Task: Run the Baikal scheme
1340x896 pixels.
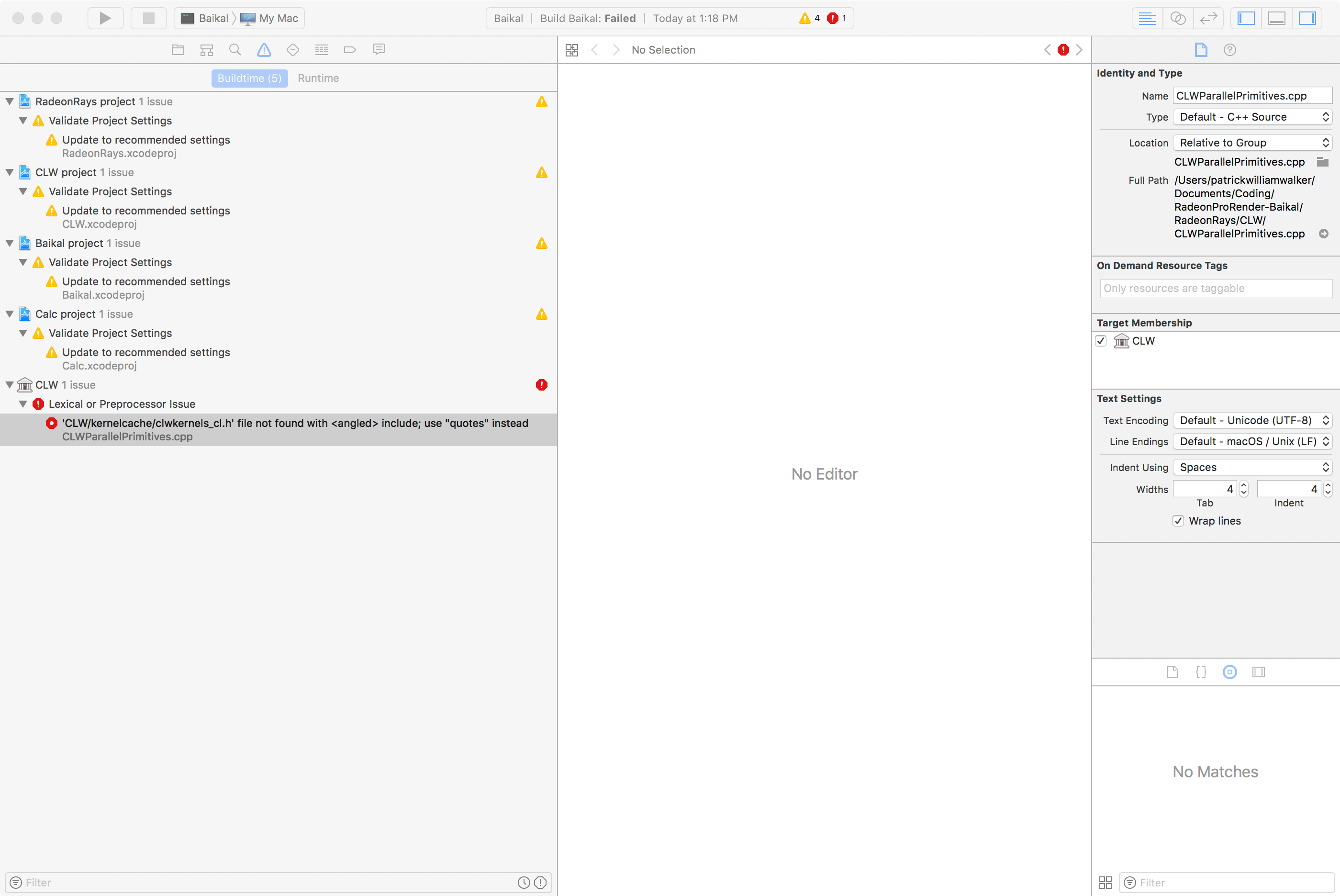Action: 105,18
